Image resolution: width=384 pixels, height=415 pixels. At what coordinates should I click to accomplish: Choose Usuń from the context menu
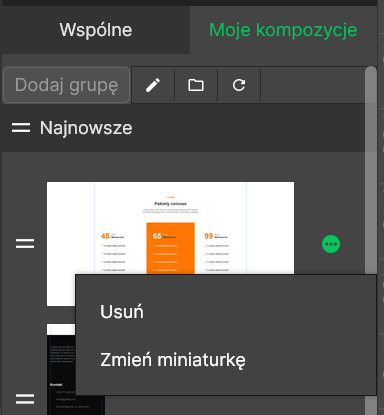tap(122, 312)
